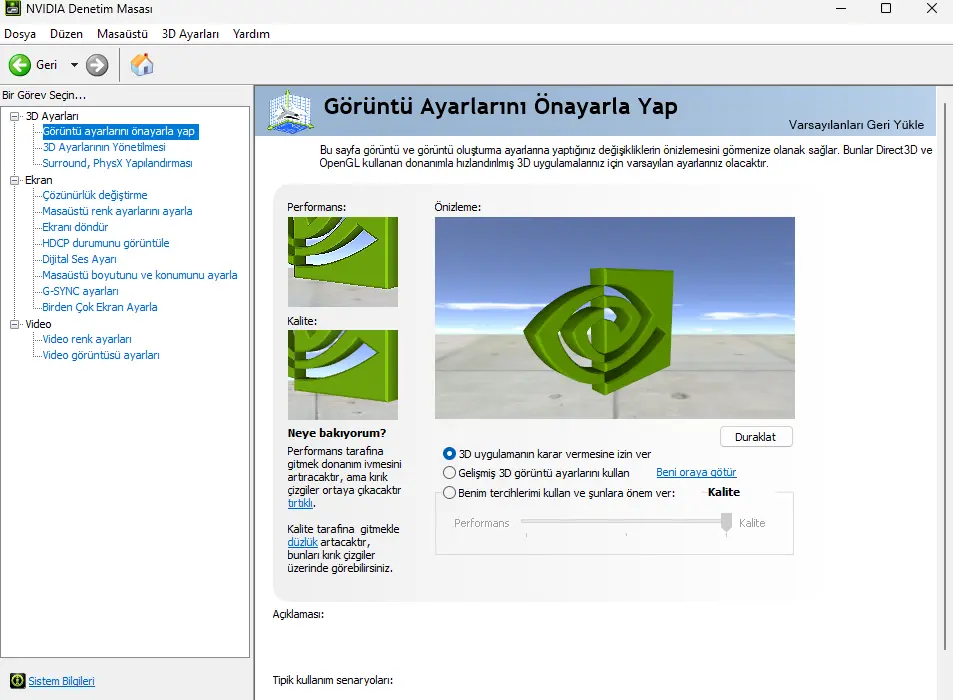
Task: Open '3D Ayarlarının Yönetilmesi' tree item
Action: coord(104,147)
